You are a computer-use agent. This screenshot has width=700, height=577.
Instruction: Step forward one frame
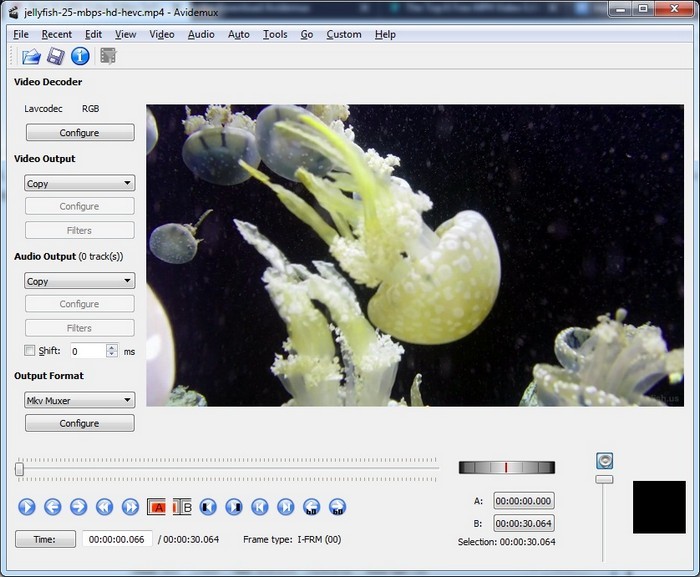pos(78,507)
